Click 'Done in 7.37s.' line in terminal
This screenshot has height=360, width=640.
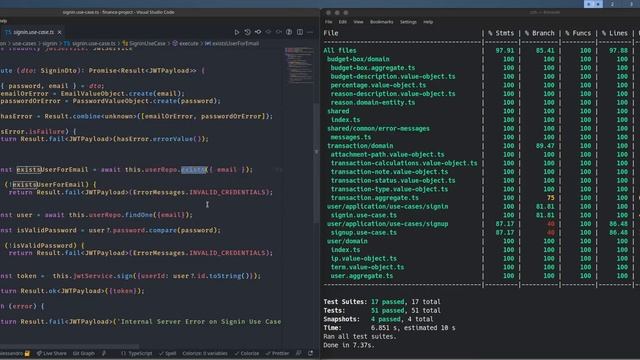click(349, 345)
